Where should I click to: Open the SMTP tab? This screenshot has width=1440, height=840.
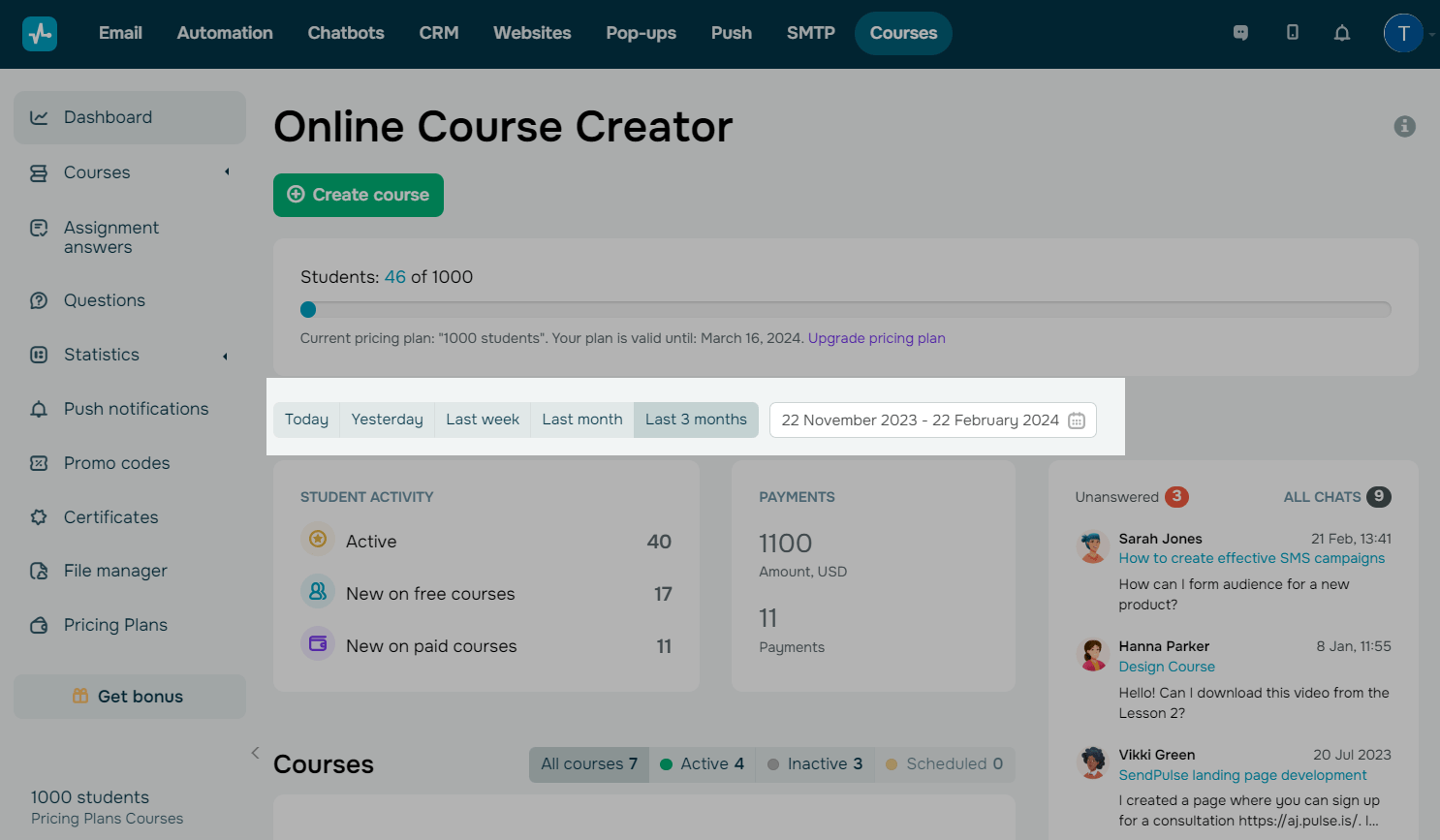tap(811, 33)
